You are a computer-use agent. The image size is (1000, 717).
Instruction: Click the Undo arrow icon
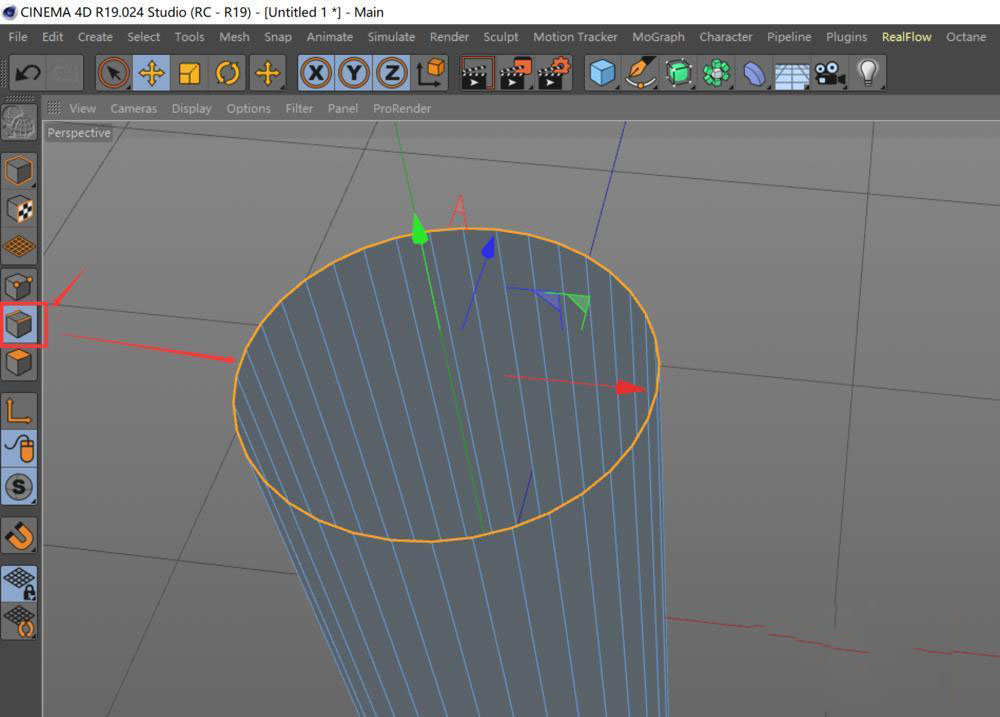27,73
